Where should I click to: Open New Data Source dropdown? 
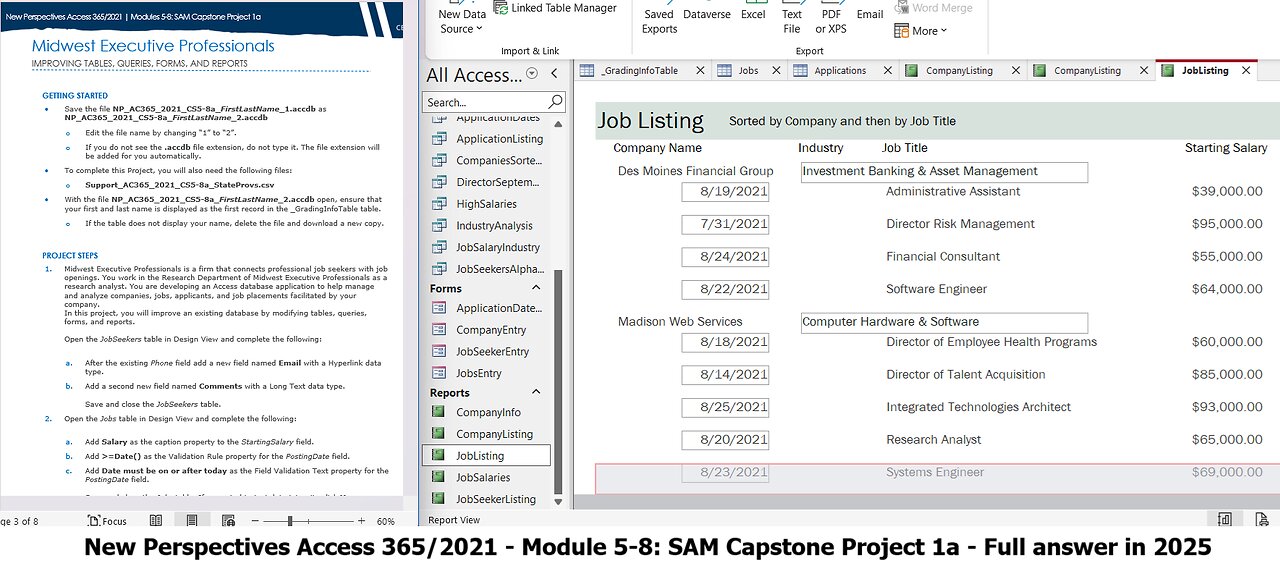(462, 21)
